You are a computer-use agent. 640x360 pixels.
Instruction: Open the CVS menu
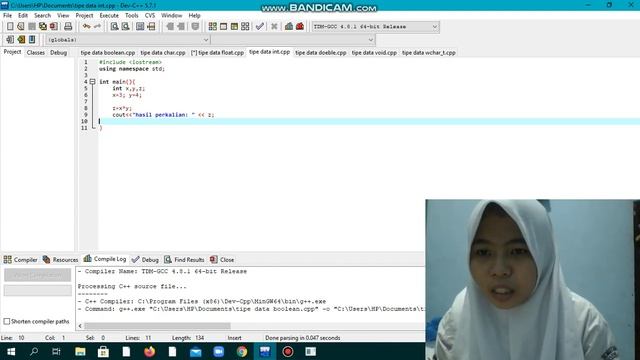pos(150,16)
